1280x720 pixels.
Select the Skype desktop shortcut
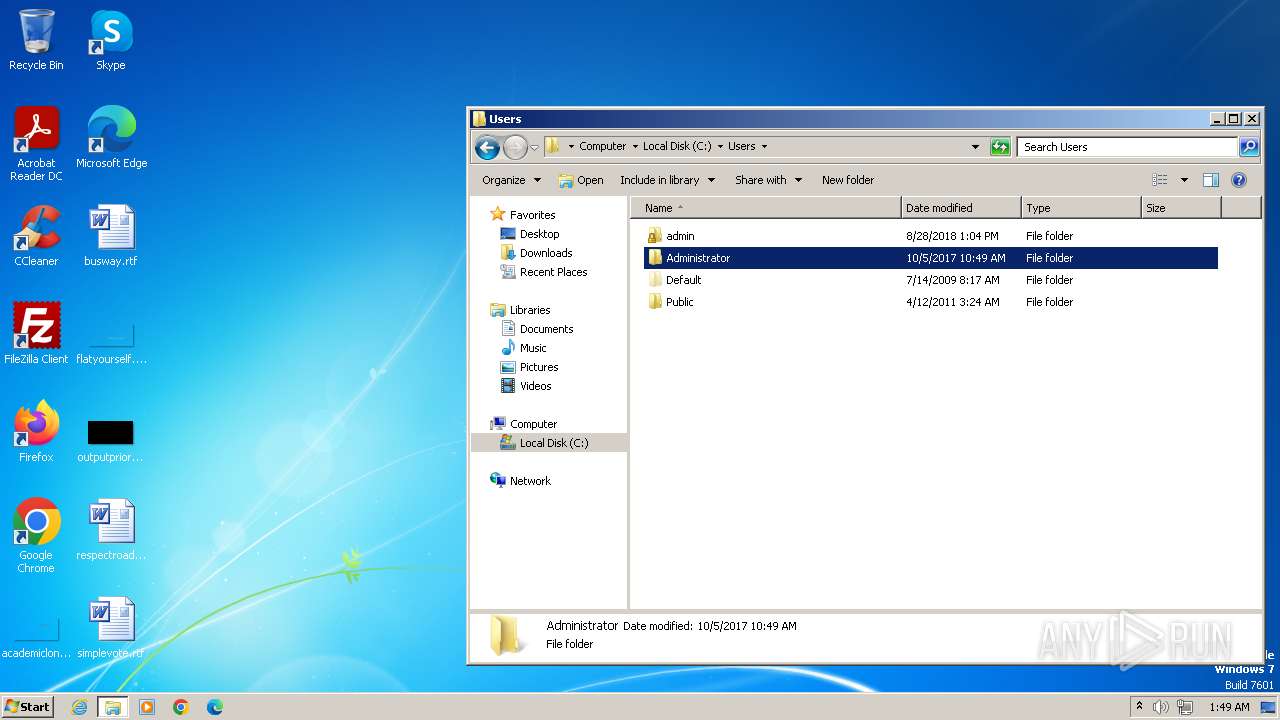pyautogui.click(x=111, y=40)
